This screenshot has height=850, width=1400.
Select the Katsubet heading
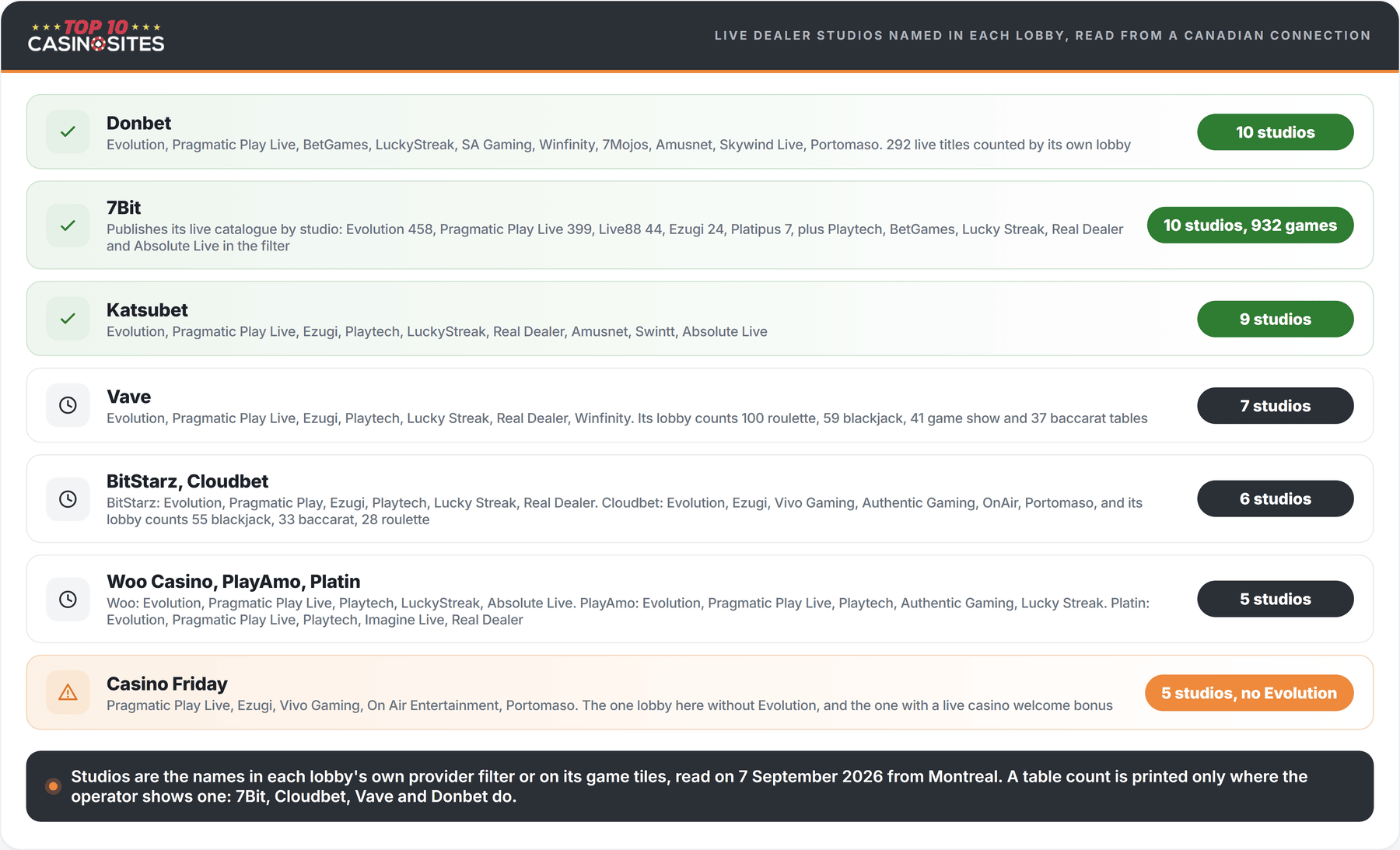coord(147,310)
